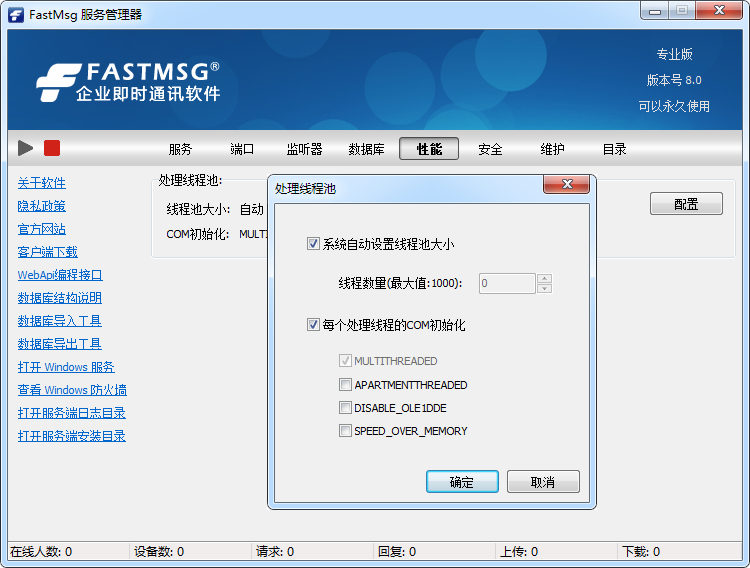Stop the service with the red square
This screenshot has height=568, width=750.
click(52, 148)
